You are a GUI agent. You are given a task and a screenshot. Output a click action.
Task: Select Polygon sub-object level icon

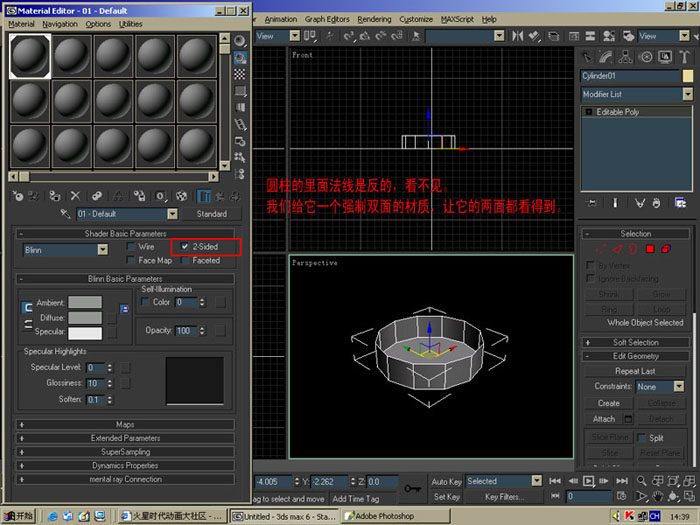tap(650, 249)
